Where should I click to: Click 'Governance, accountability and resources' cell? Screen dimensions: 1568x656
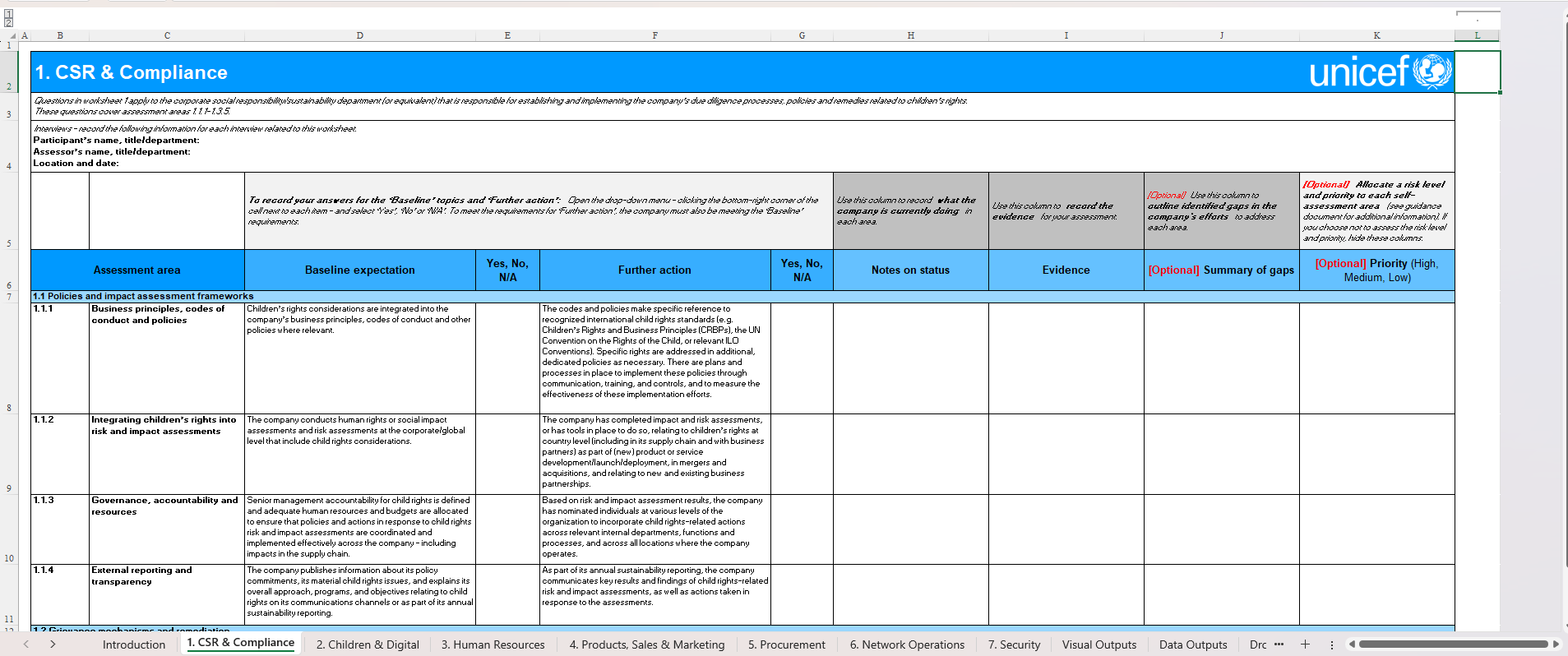click(167, 529)
